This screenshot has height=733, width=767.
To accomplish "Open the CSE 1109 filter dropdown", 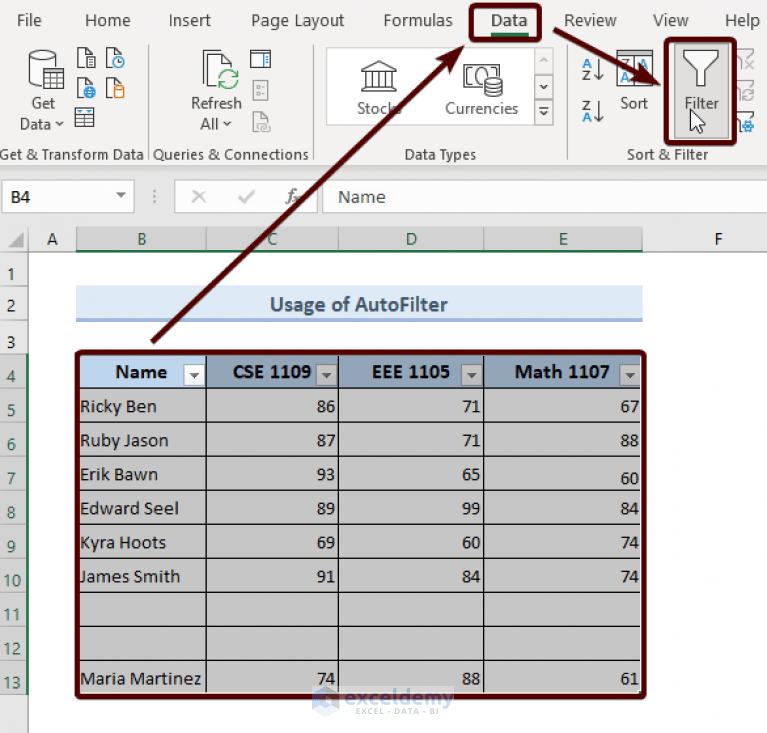I will 326,375.
